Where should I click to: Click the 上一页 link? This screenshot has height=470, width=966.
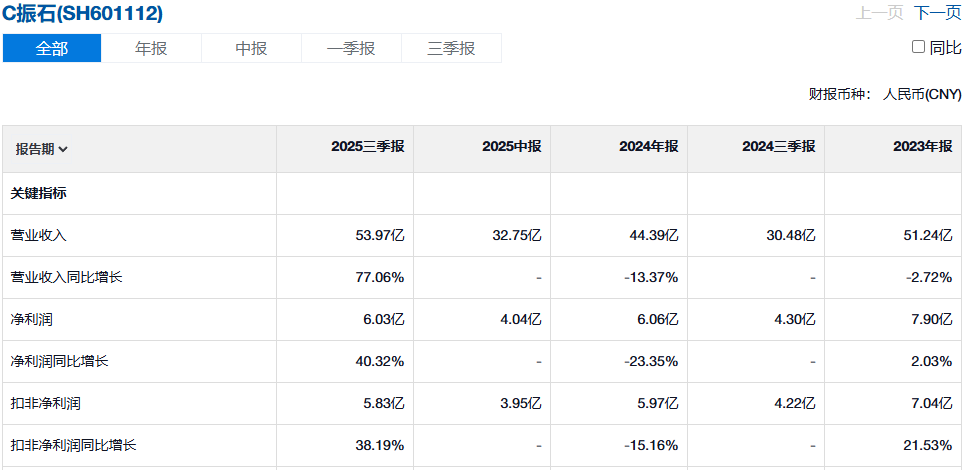[x=879, y=13]
